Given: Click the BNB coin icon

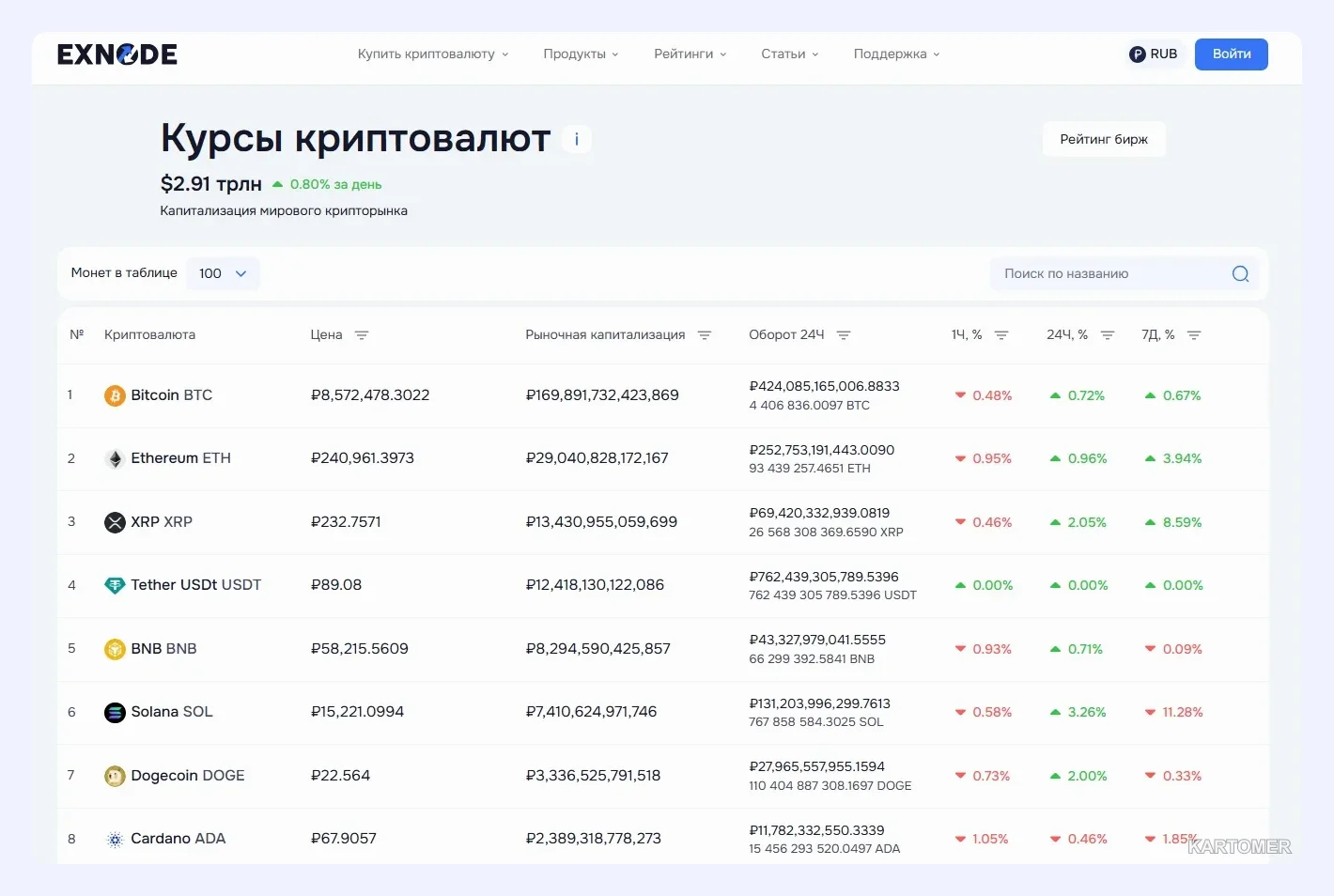Looking at the screenshot, I should coord(115,649).
